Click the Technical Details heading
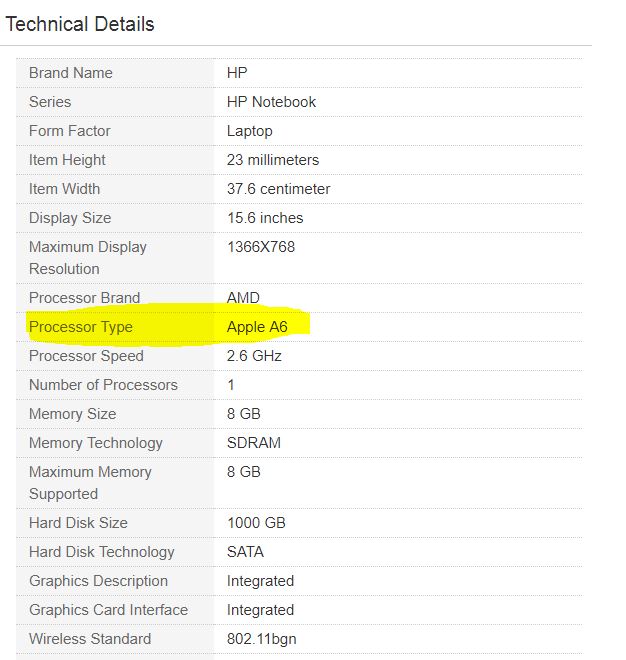The height and width of the screenshot is (660, 626). coord(80,24)
